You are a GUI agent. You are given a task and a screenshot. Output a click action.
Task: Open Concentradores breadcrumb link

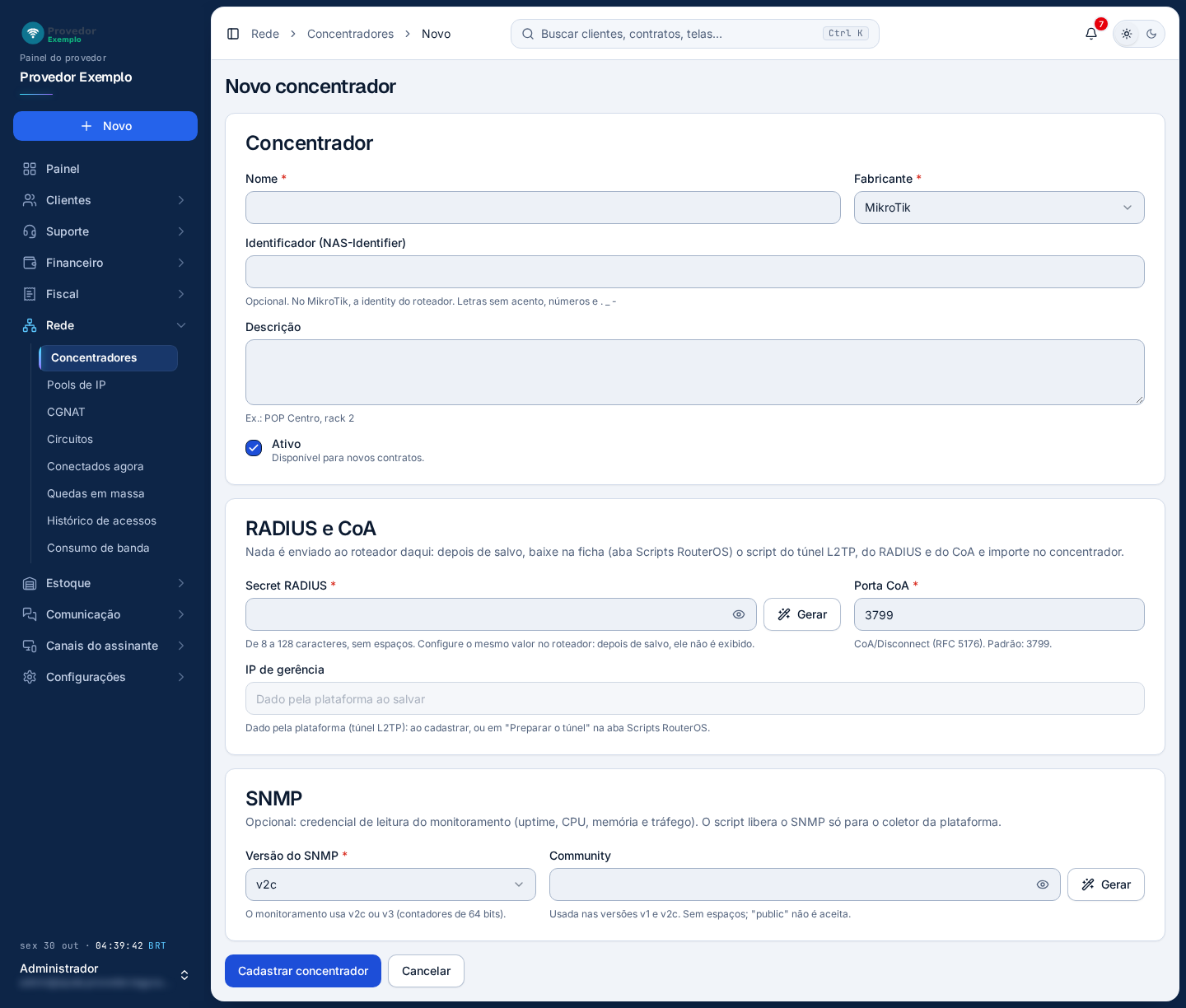[x=350, y=34]
